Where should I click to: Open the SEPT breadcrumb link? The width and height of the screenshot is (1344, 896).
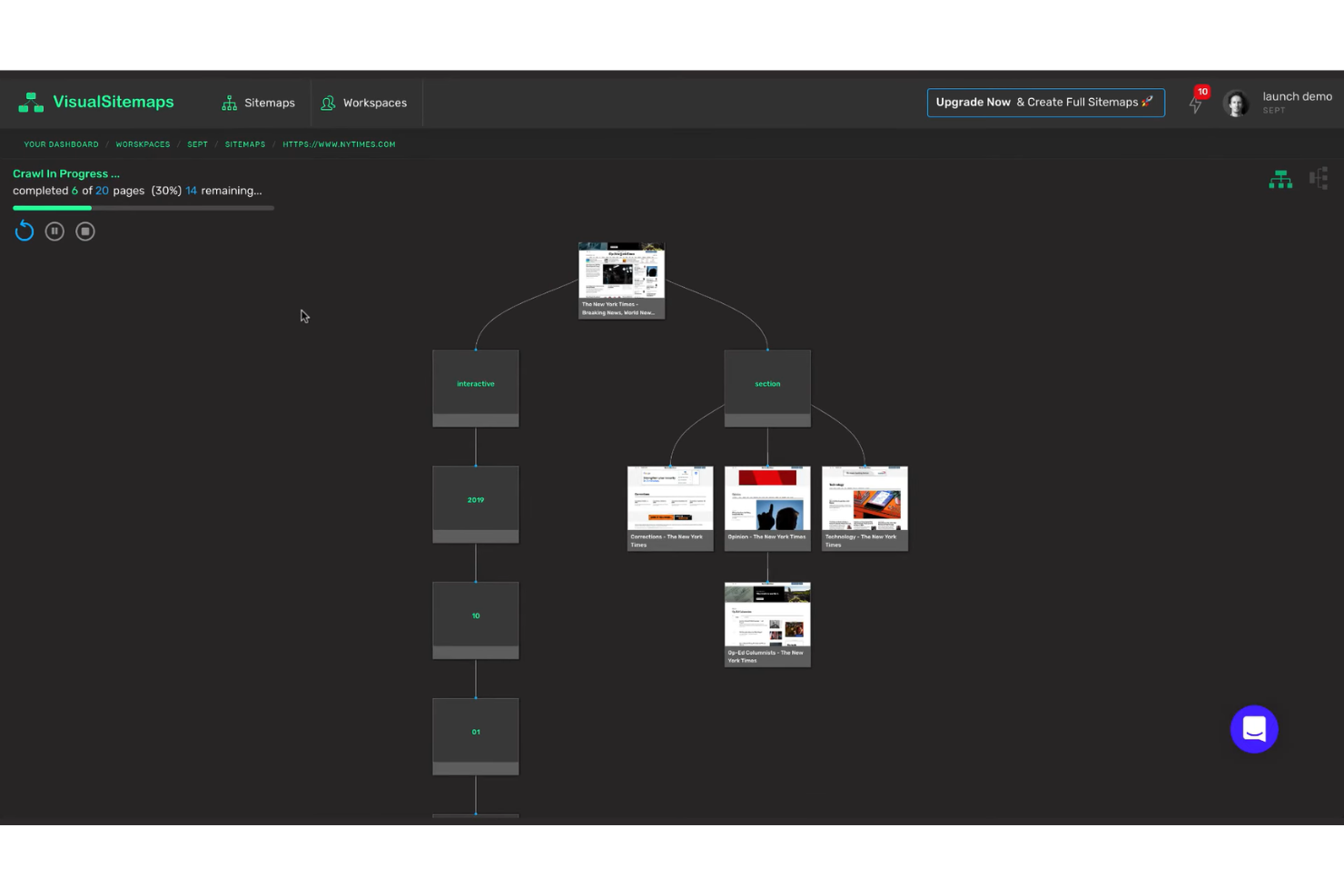point(197,144)
